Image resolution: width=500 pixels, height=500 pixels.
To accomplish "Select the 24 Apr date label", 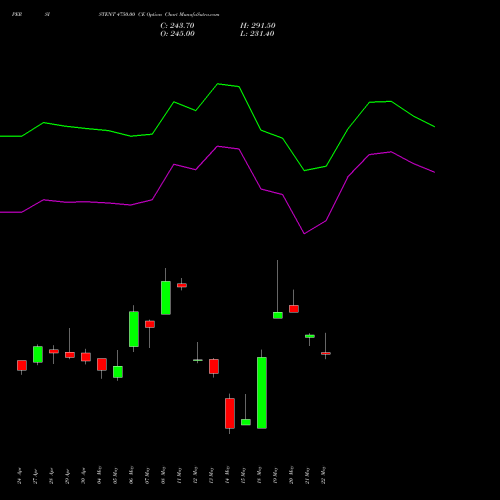I will pyautogui.click(x=19, y=476).
